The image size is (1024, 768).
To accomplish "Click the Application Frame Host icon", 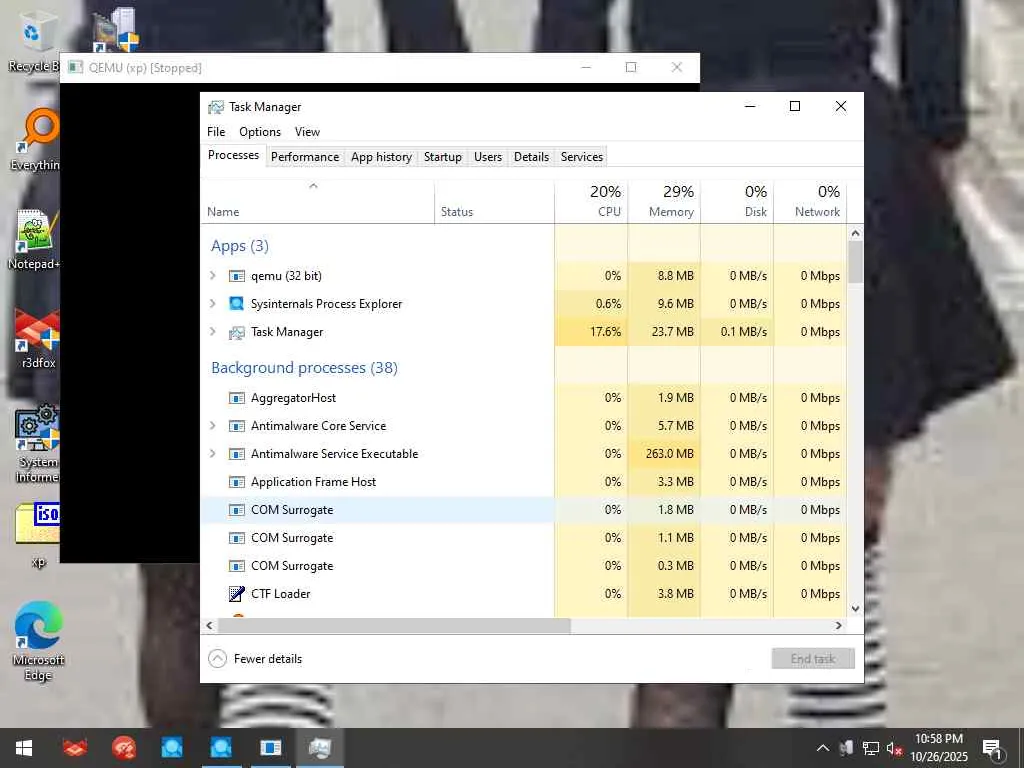I will coord(236,482).
